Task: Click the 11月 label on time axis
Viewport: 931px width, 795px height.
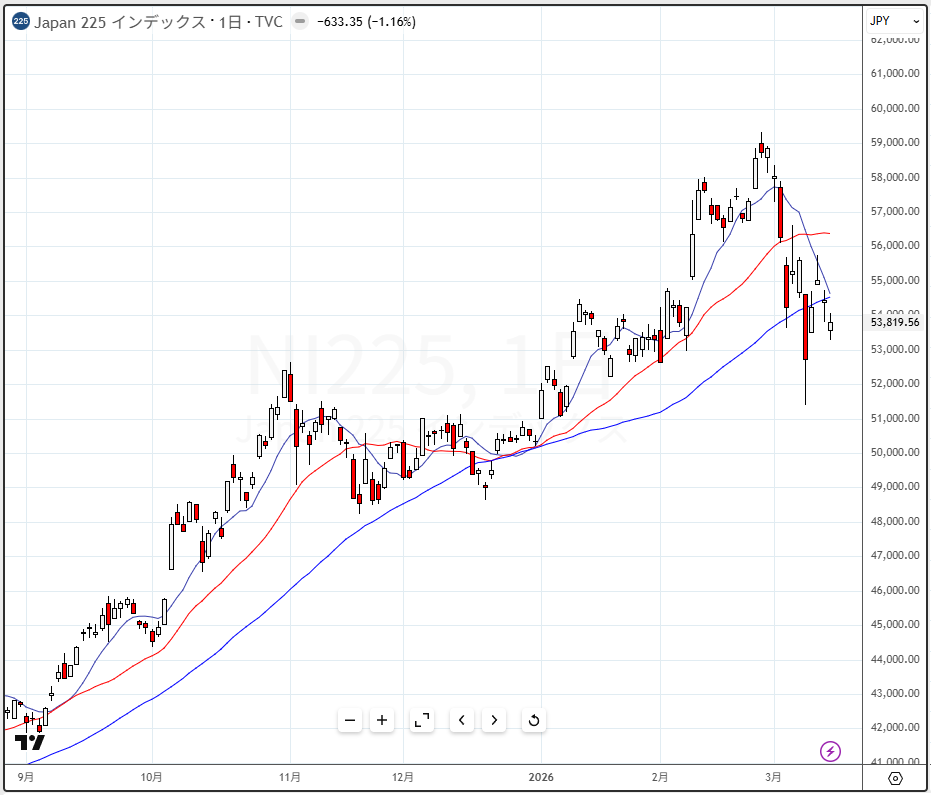Action: coord(289,777)
